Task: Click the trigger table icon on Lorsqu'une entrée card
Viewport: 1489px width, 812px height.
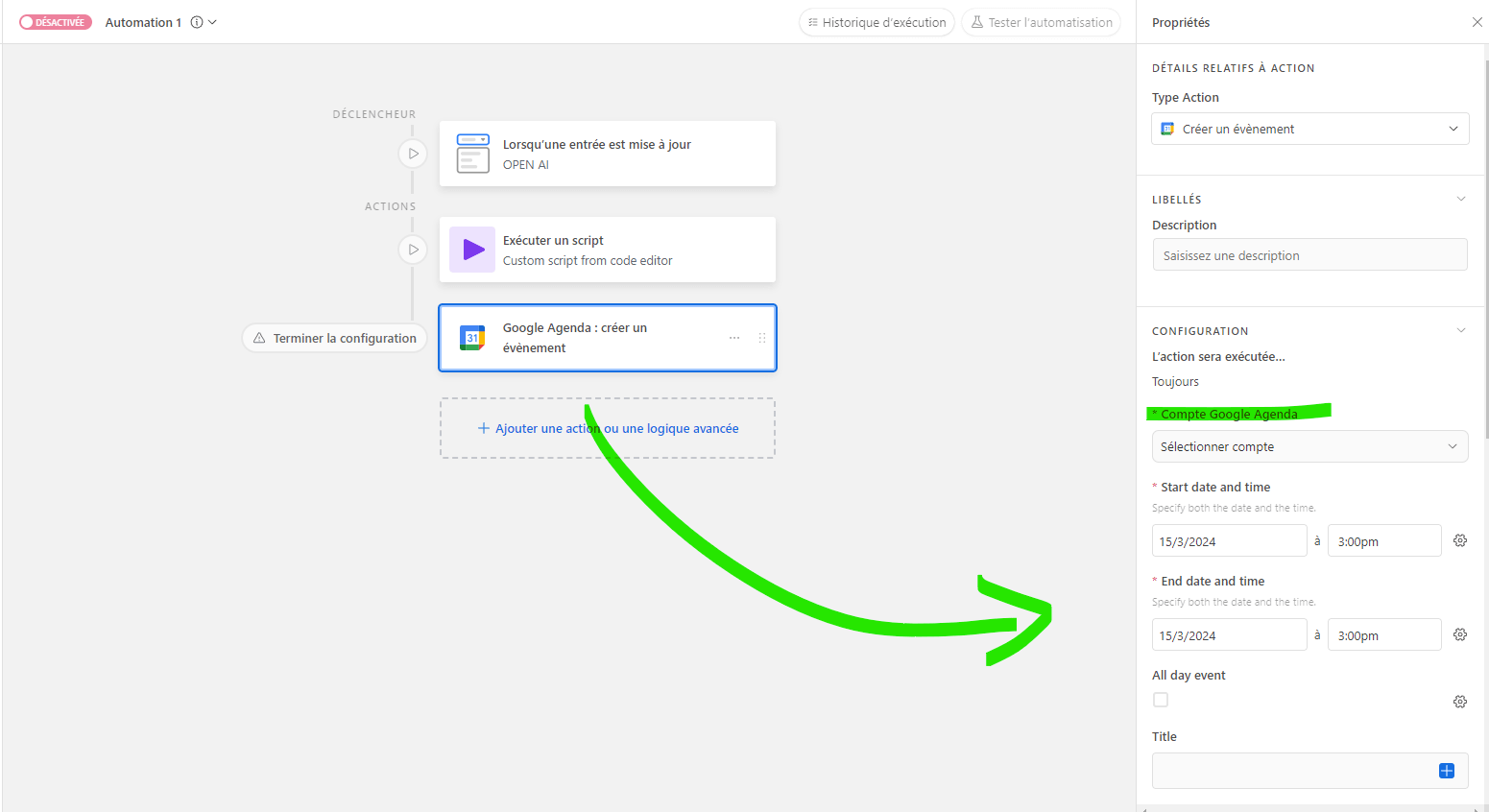Action: (472, 154)
